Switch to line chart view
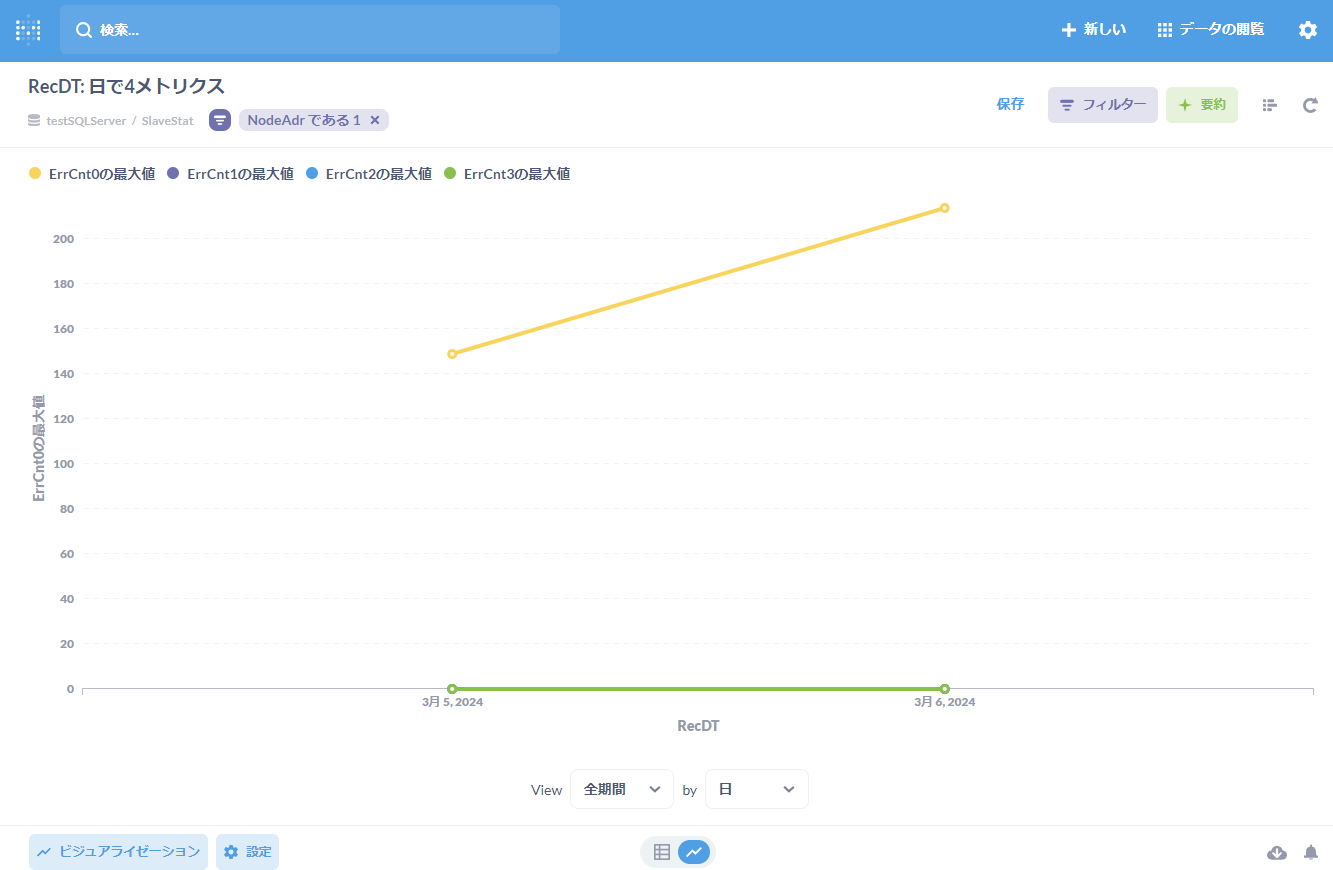This screenshot has width=1333, height=870. 694,852
